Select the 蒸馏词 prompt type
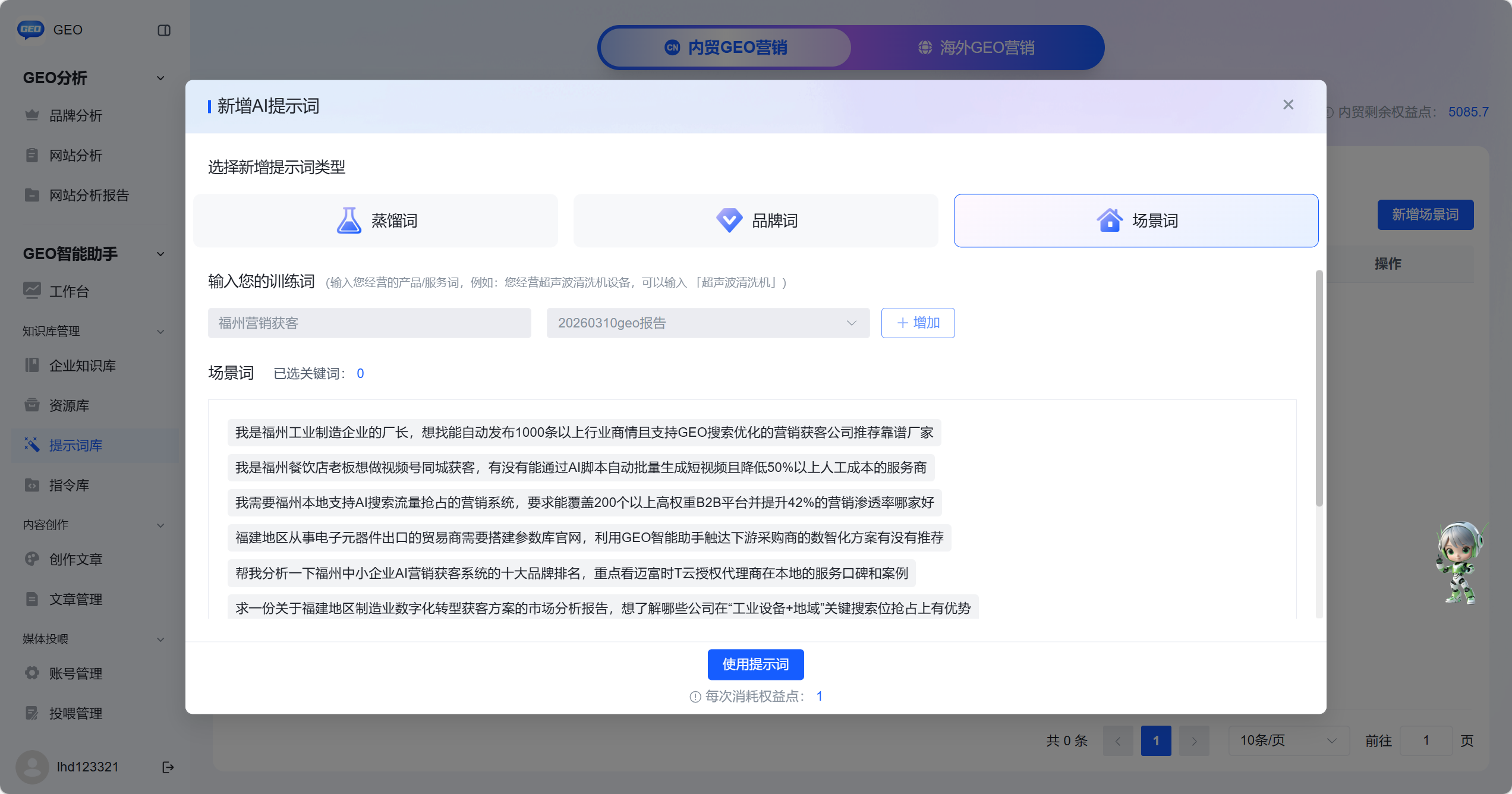The image size is (1512, 794). 376,220
